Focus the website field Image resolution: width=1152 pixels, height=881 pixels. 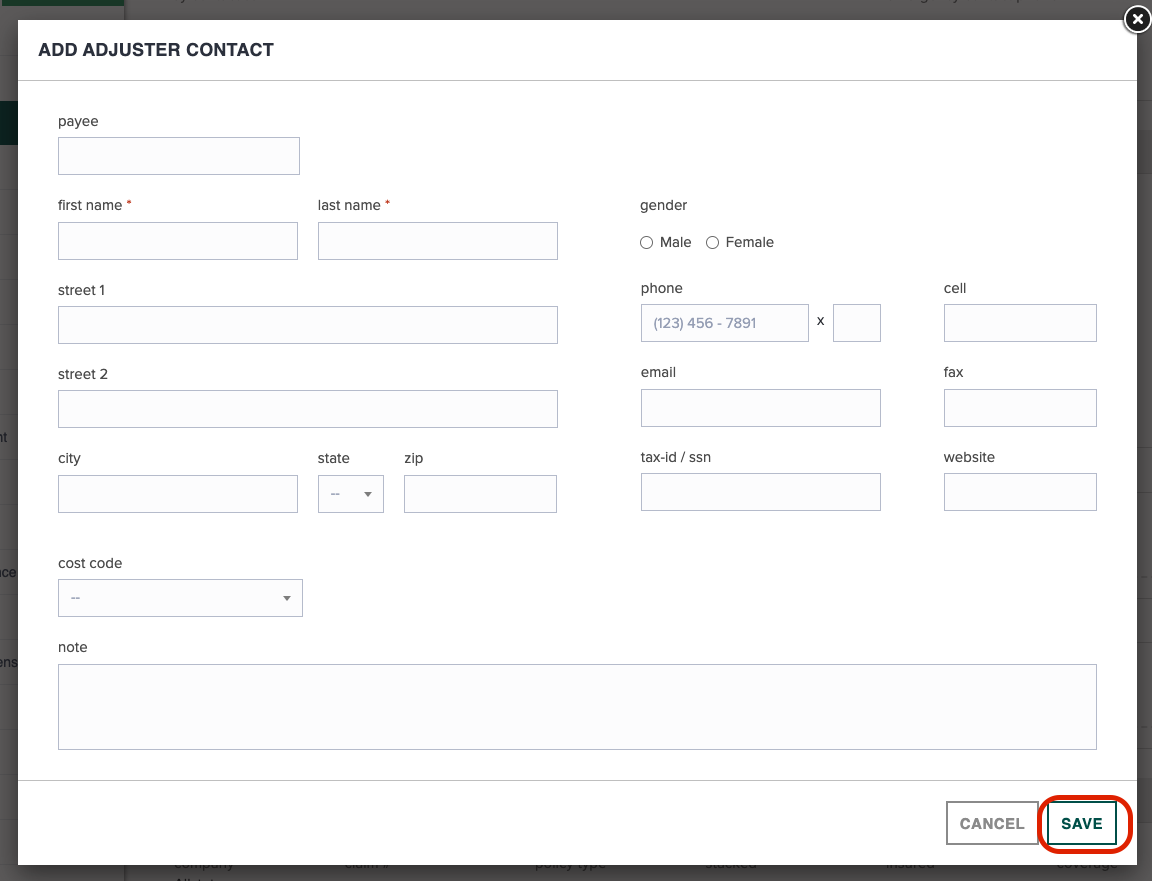[1020, 492]
